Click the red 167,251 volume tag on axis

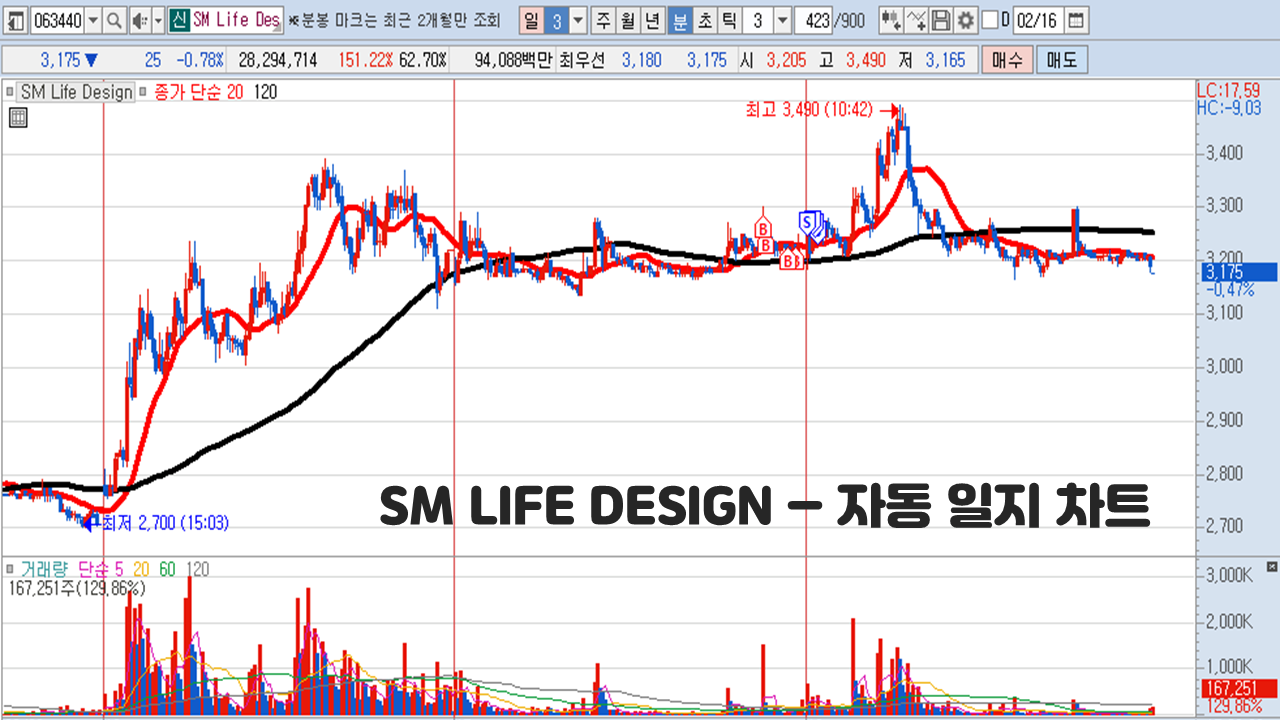tap(1237, 689)
